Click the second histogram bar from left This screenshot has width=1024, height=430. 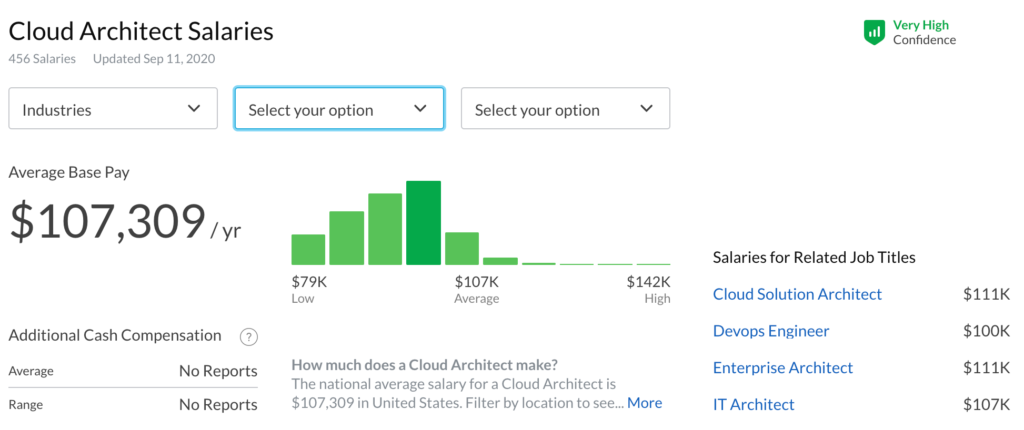coord(346,238)
